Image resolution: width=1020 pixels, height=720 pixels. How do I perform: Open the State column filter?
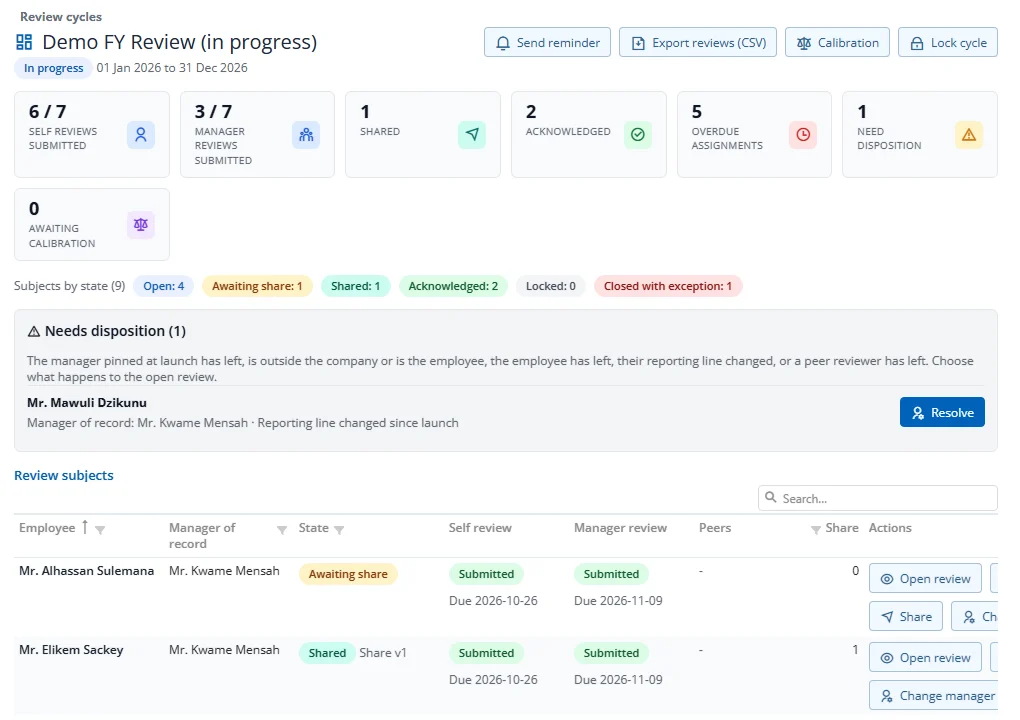click(339, 529)
